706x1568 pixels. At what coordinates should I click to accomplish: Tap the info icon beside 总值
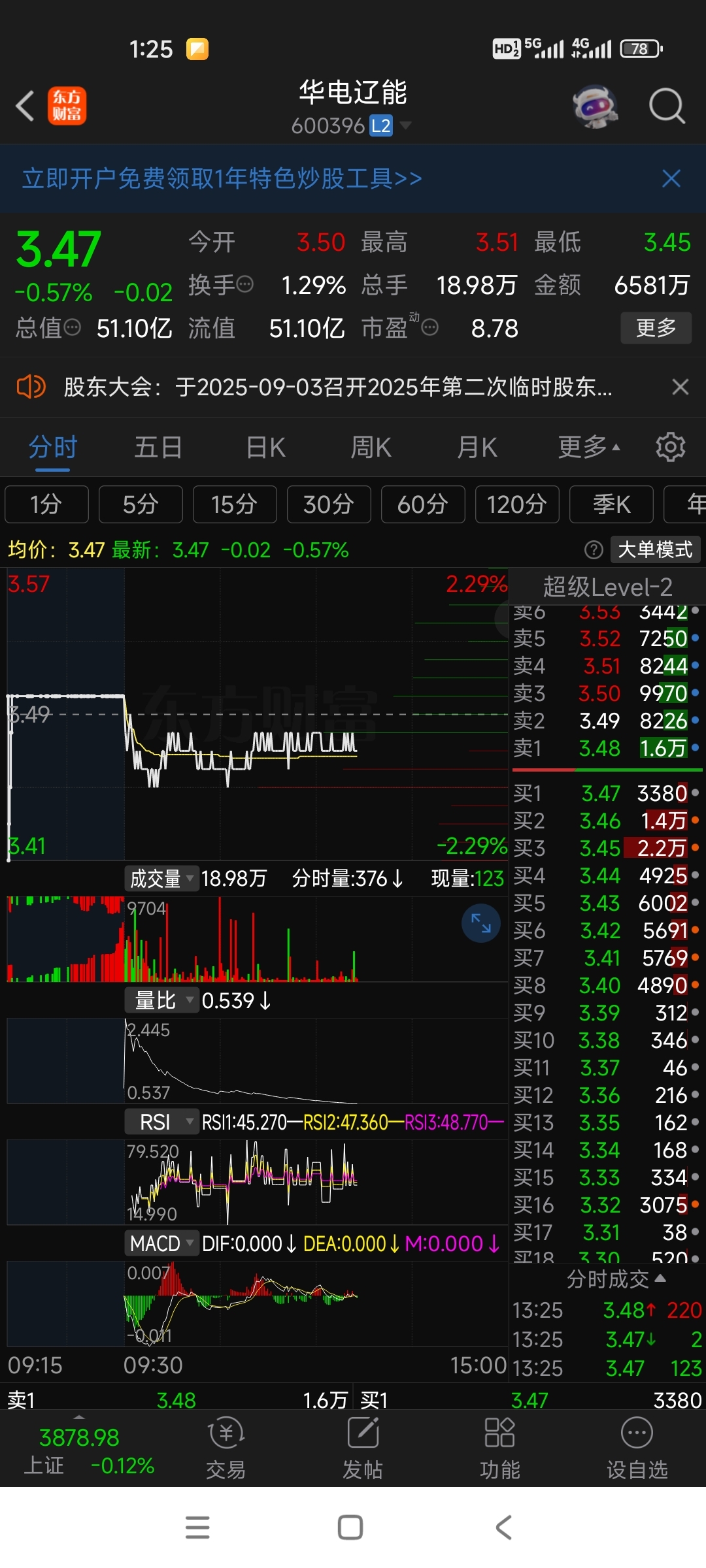point(73,327)
